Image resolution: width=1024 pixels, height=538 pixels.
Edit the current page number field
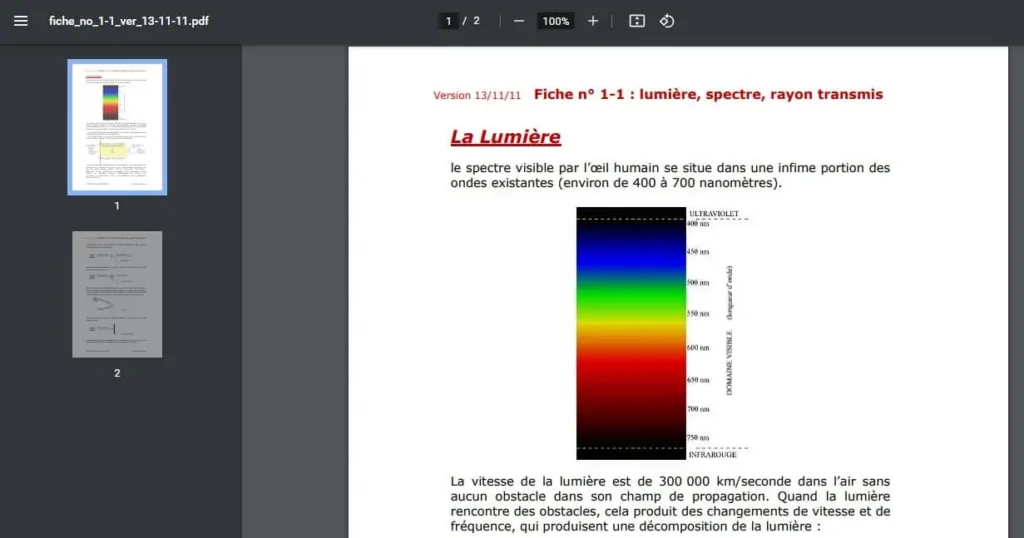pos(448,21)
